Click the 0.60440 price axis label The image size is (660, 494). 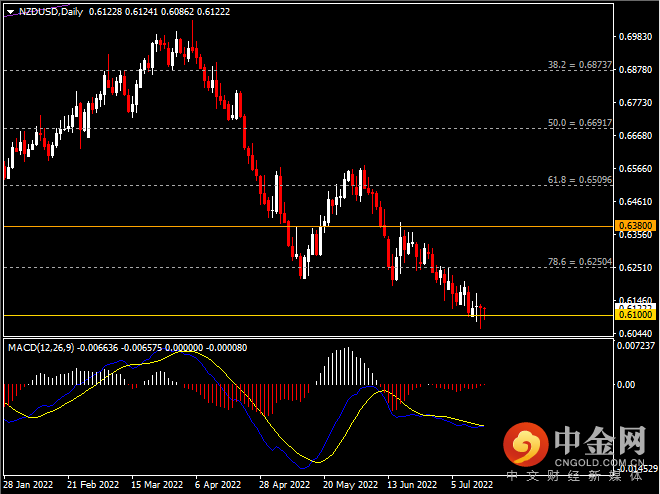click(635, 334)
